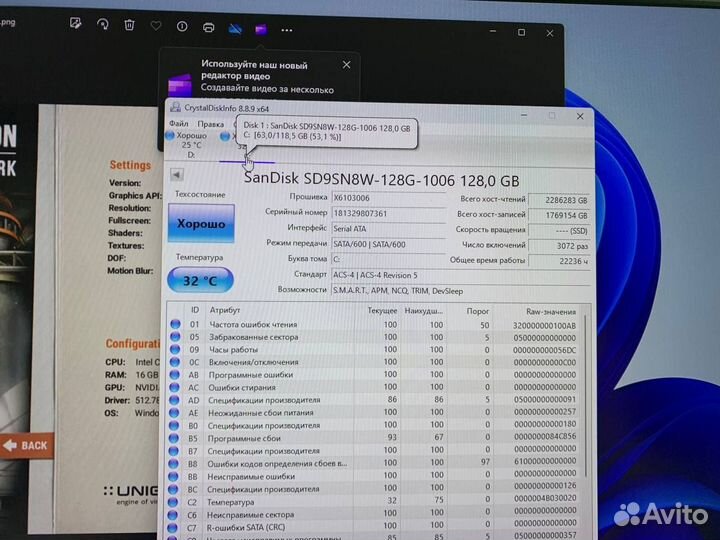Select row B8 Ошибки кодов определения сбоев
Screen dimensions: 720x540
tap(374, 463)
